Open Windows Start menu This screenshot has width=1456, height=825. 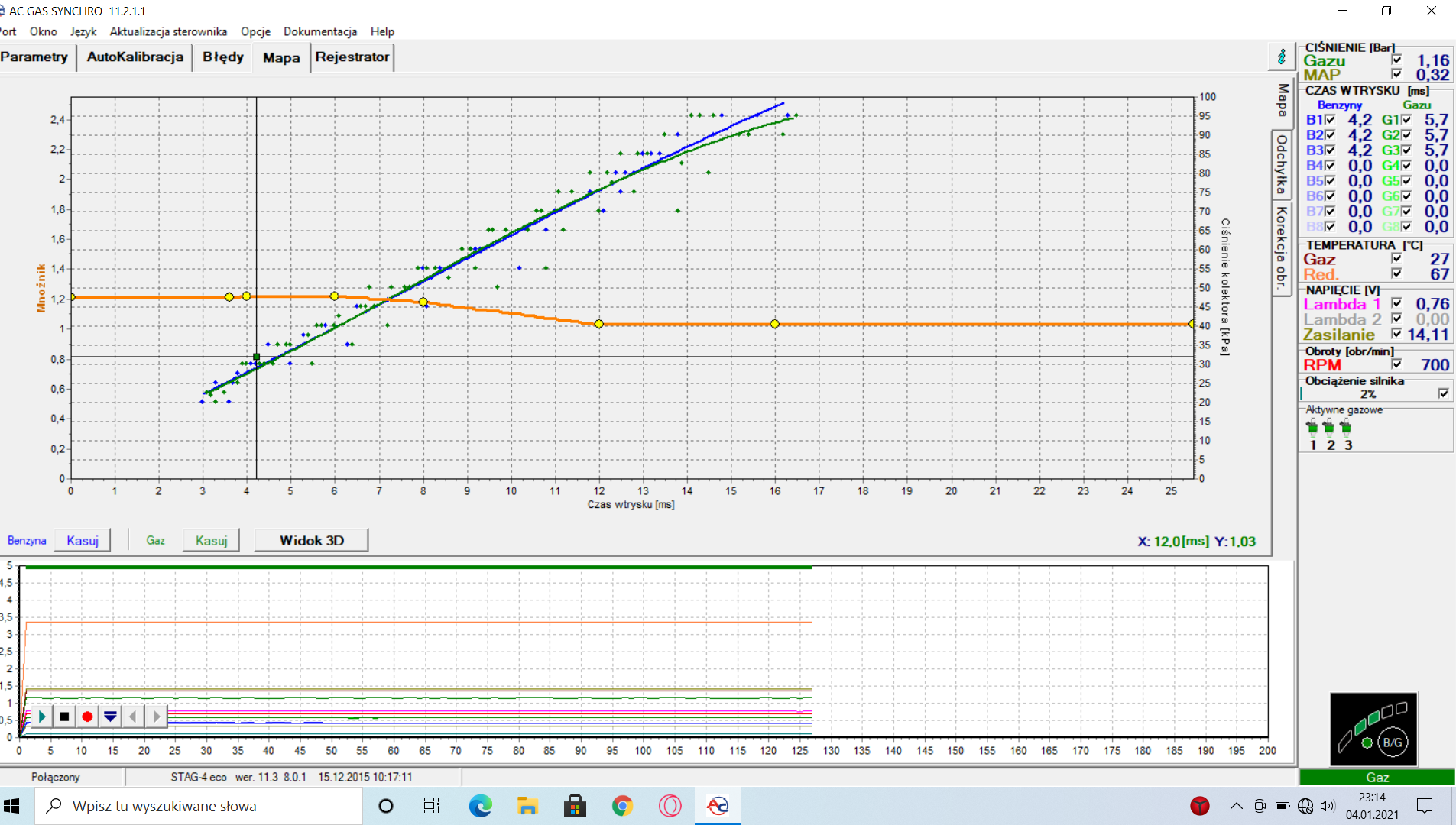pos(12,806)
